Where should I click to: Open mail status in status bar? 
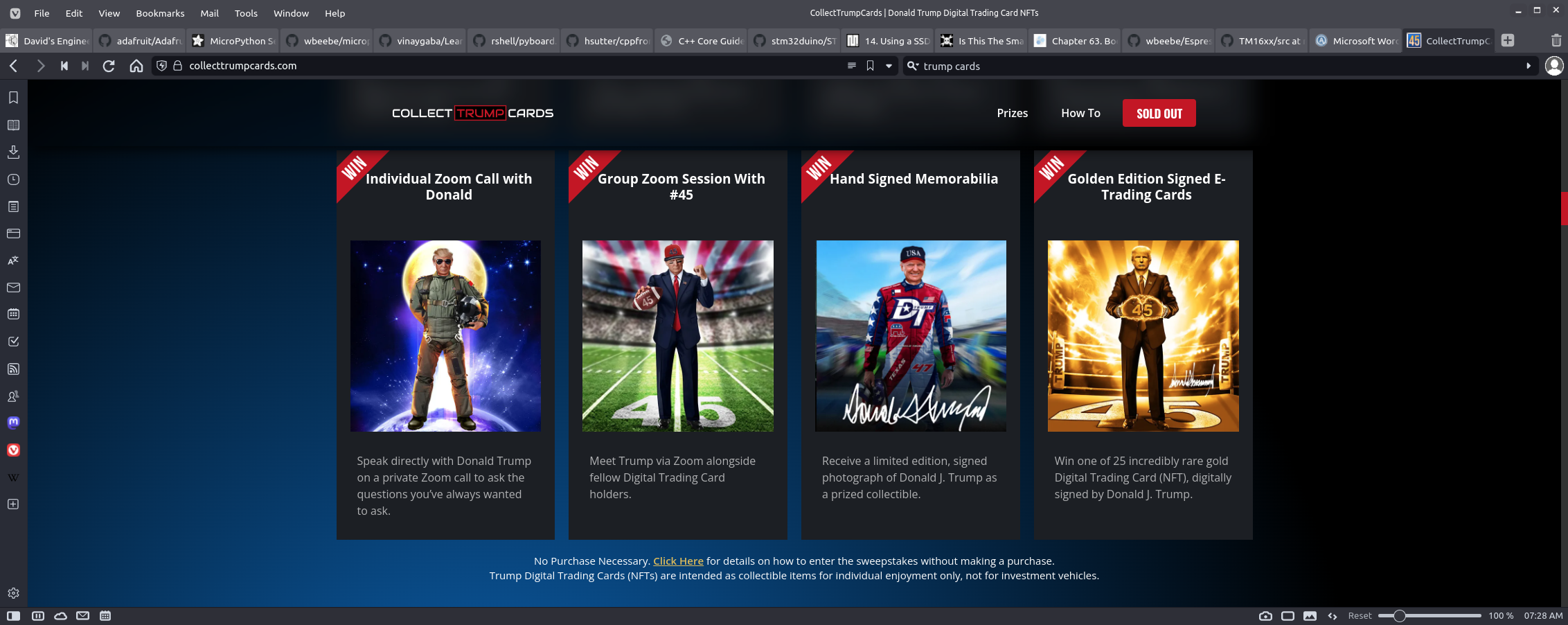[82, 616]
